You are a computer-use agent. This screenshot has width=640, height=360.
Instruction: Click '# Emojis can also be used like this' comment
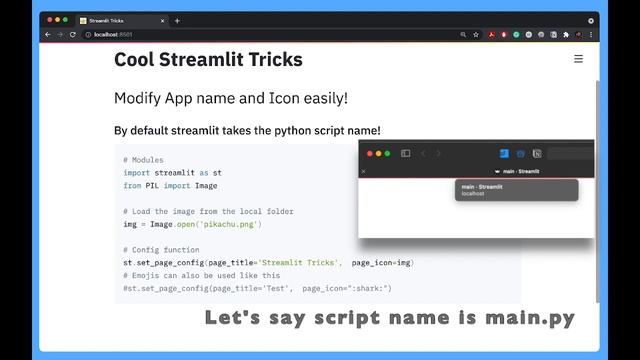(x=202, y=276)
